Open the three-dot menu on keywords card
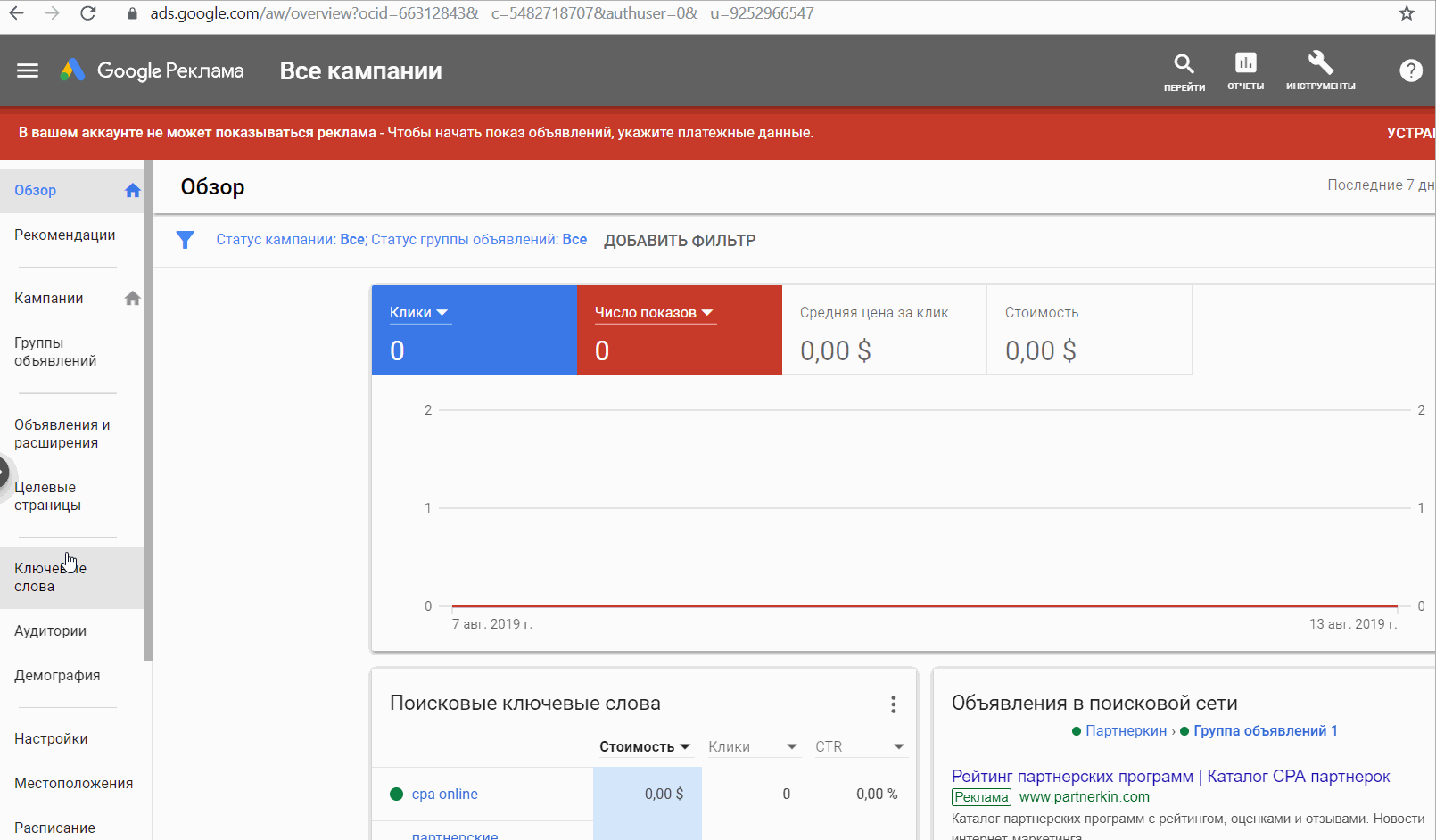The image size is (1436, 840). (x=893, y=704)
